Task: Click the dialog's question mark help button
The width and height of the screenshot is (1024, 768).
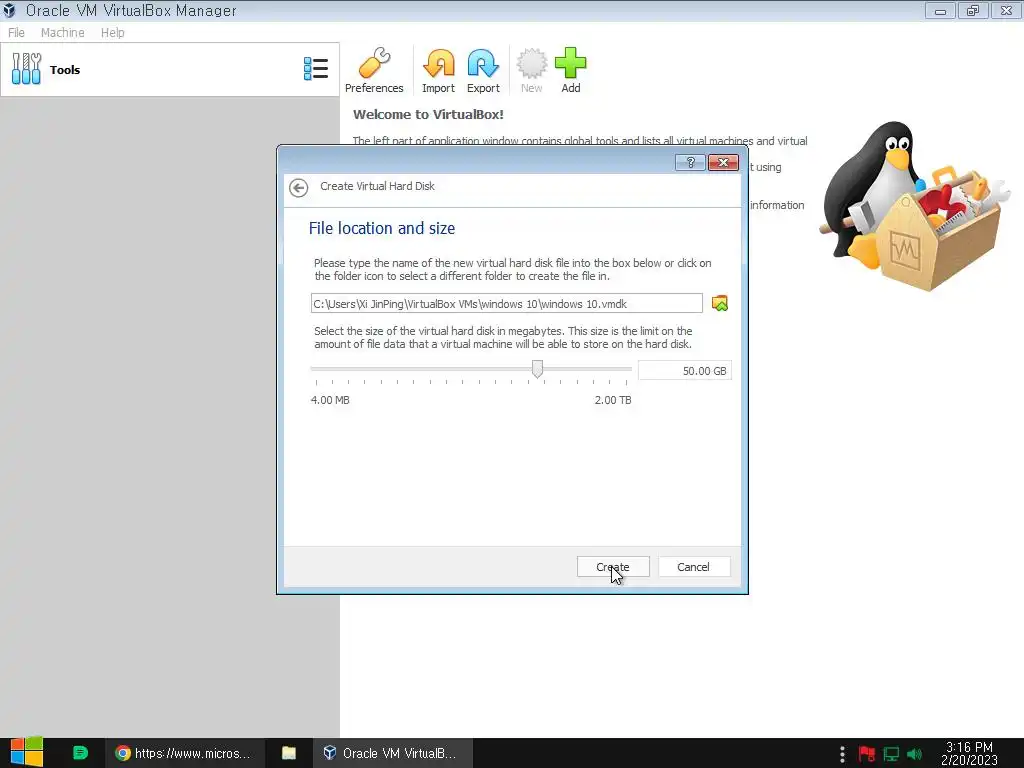Action: (690, 163)
